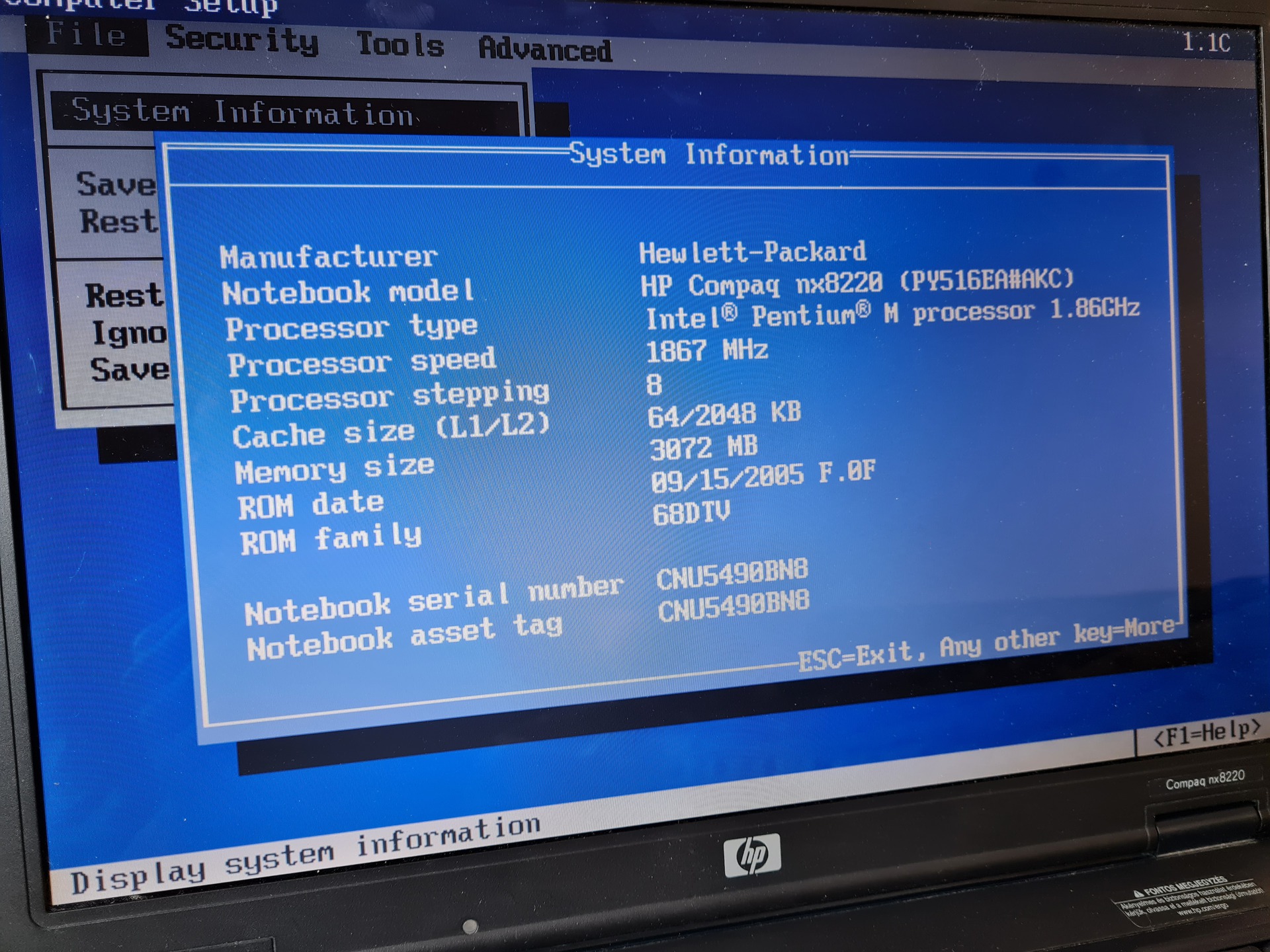The image size is (1270, 952).
Task: Click the Notebook model value nx8220
Action: [857, 283]
